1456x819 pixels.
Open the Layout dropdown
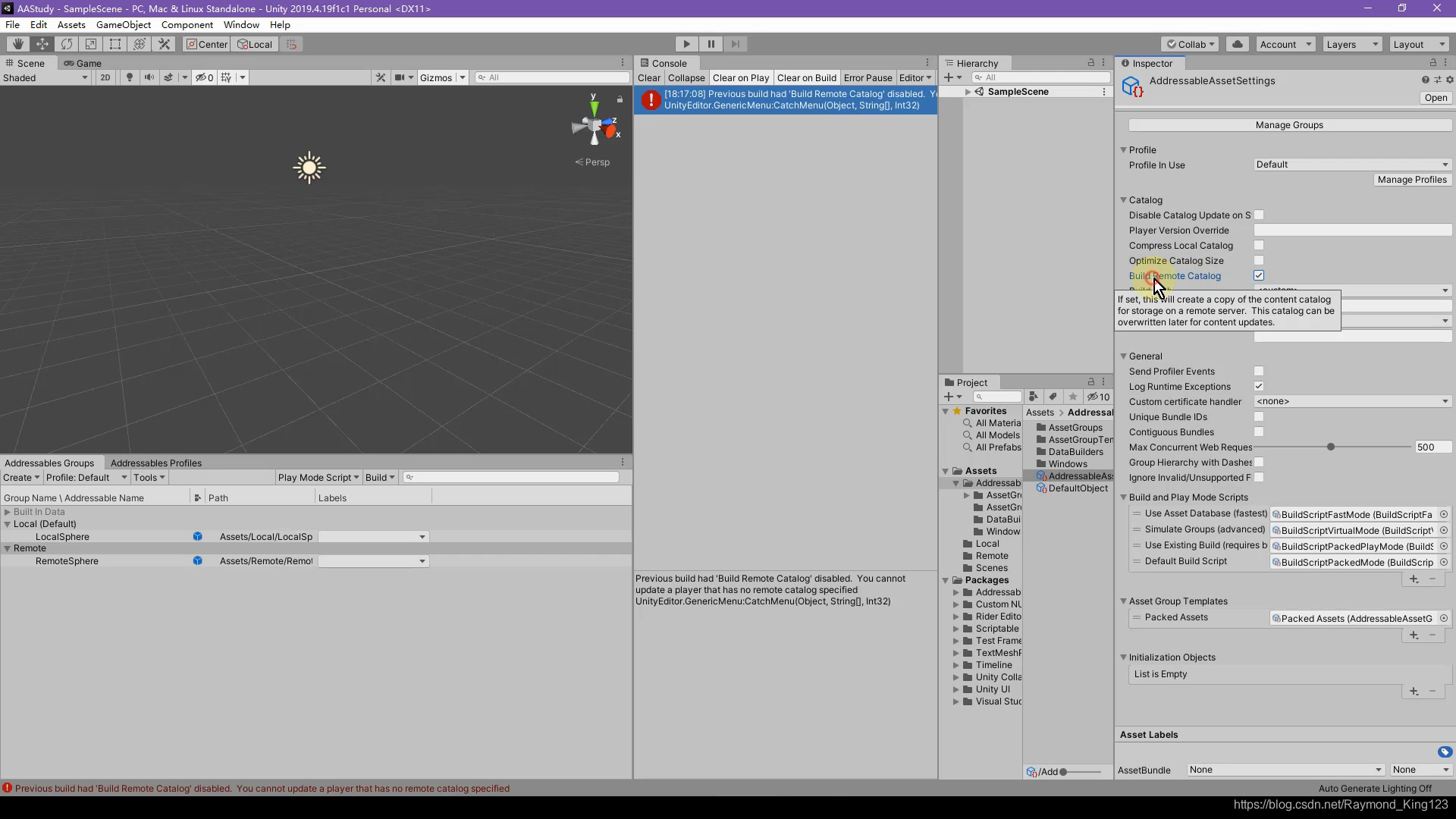pyautogui.click(x=1419, y=44)
